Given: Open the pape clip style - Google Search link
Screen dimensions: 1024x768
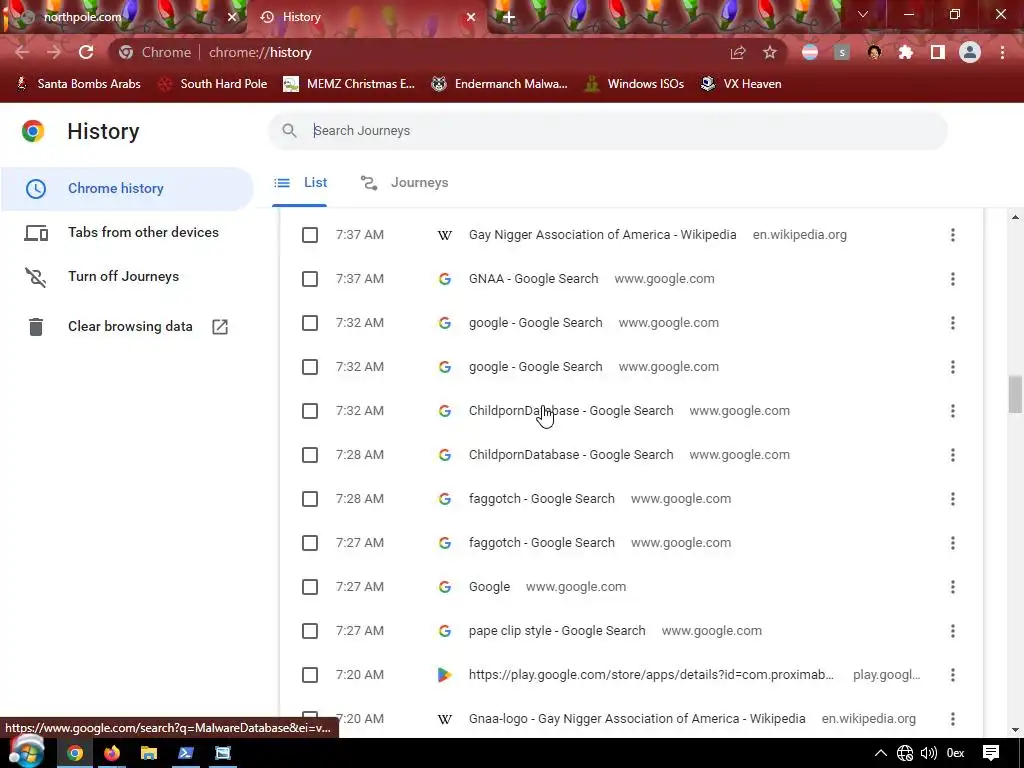Looking at the screenshot, I should click(x=557, y=631).
